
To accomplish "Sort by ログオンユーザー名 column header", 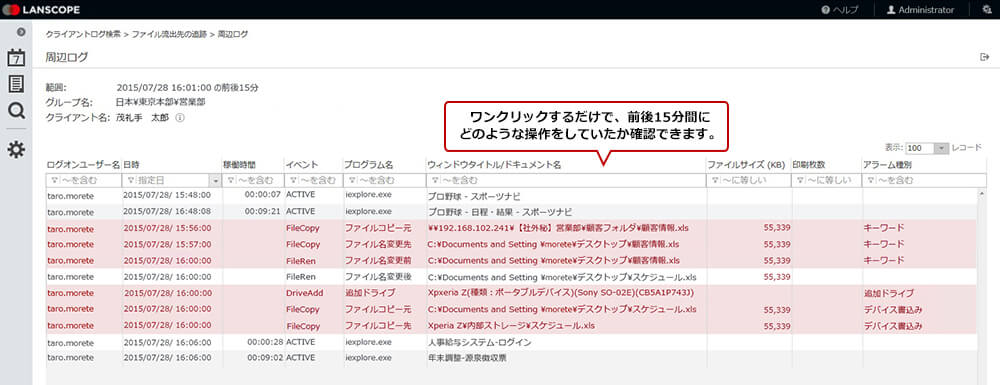I will [83, 165].
